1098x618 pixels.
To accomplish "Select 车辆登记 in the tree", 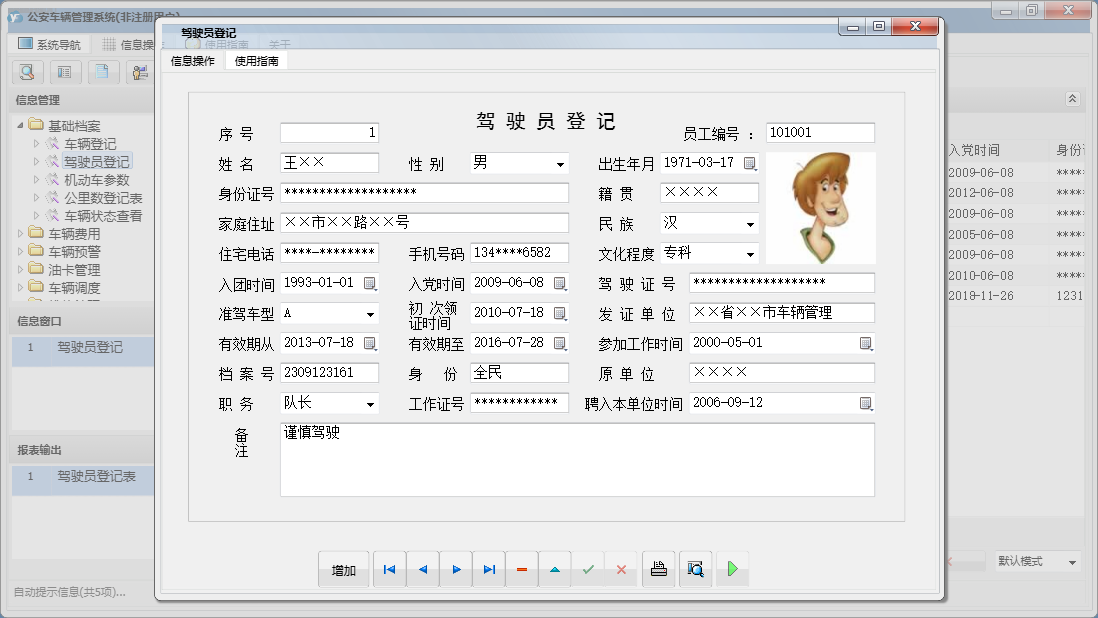I will tap(90, 144).
